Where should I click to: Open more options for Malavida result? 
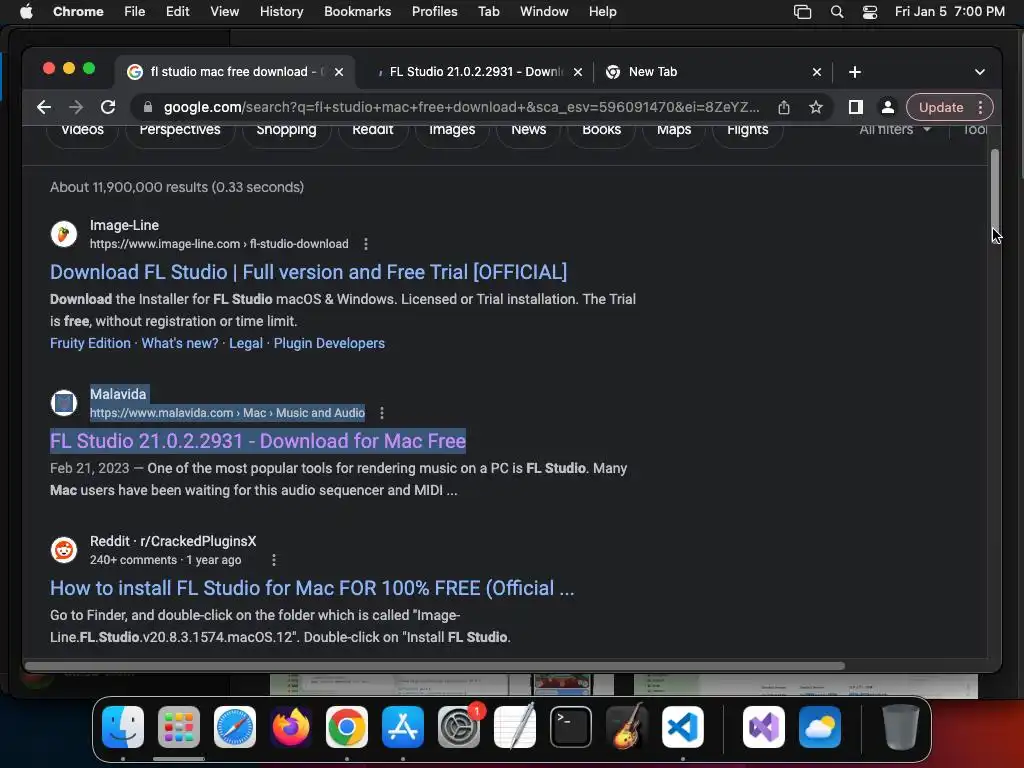(x=382, y=413)
